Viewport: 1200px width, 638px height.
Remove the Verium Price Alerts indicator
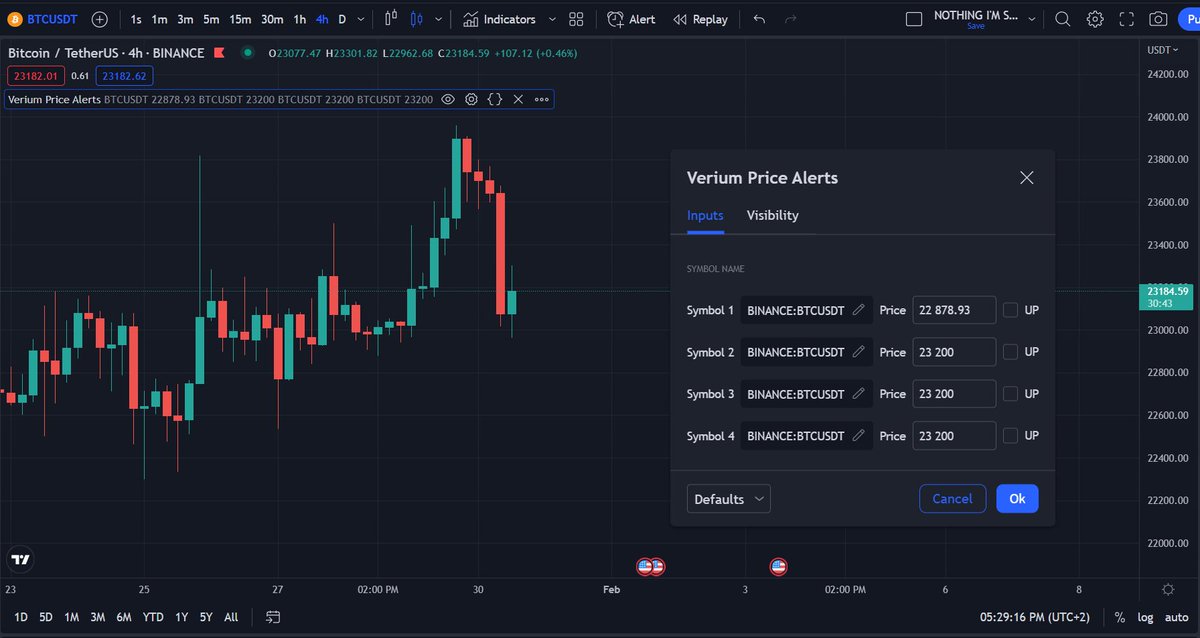(518, 99)
